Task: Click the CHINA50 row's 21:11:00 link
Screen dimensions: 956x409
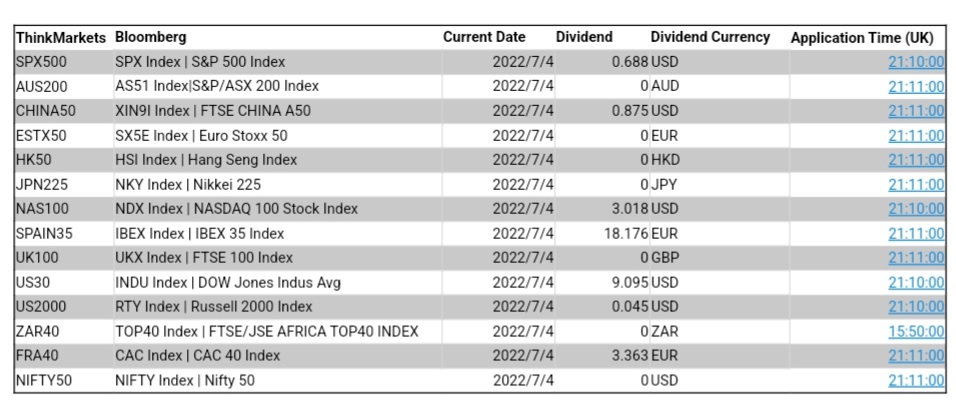Action: tap(915, 111)
